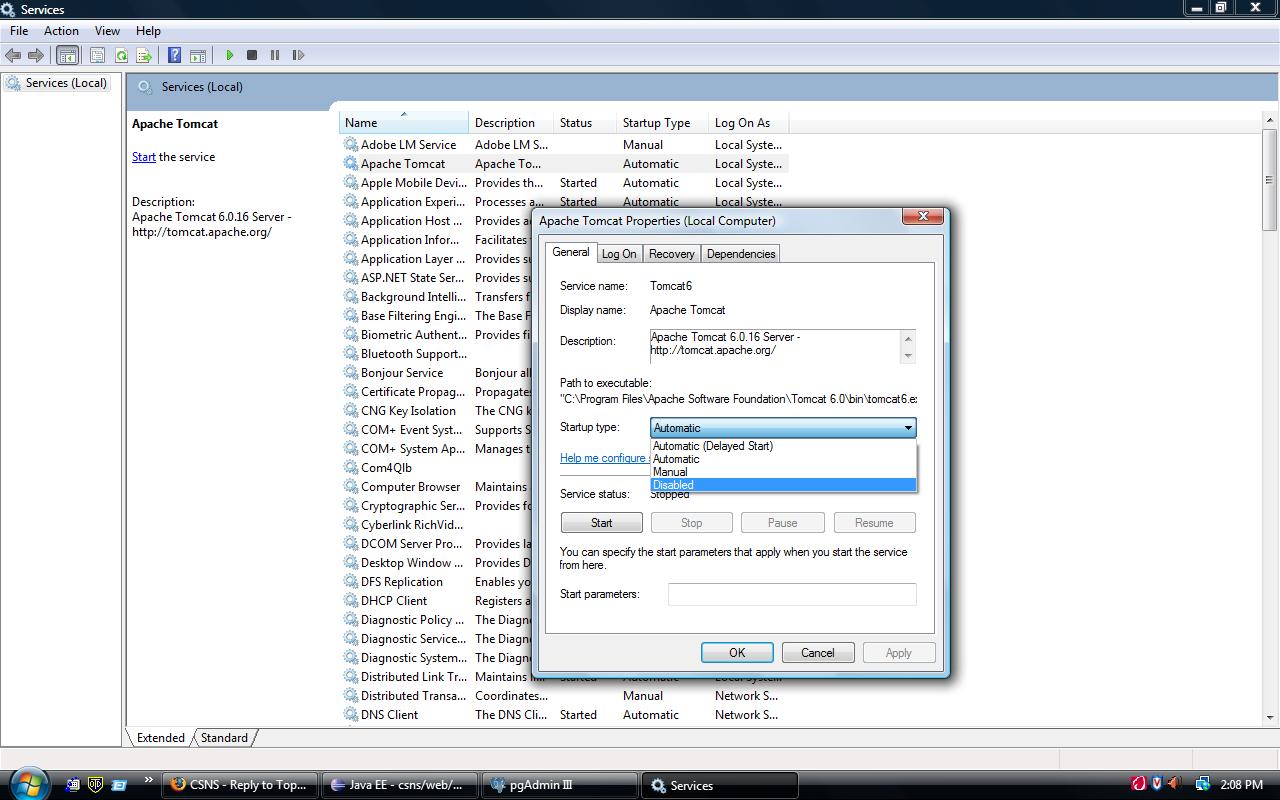Toggle Show/Hide Console Tree toolbar icon
Screen dimensions: 1280x800
coord(67,55)
